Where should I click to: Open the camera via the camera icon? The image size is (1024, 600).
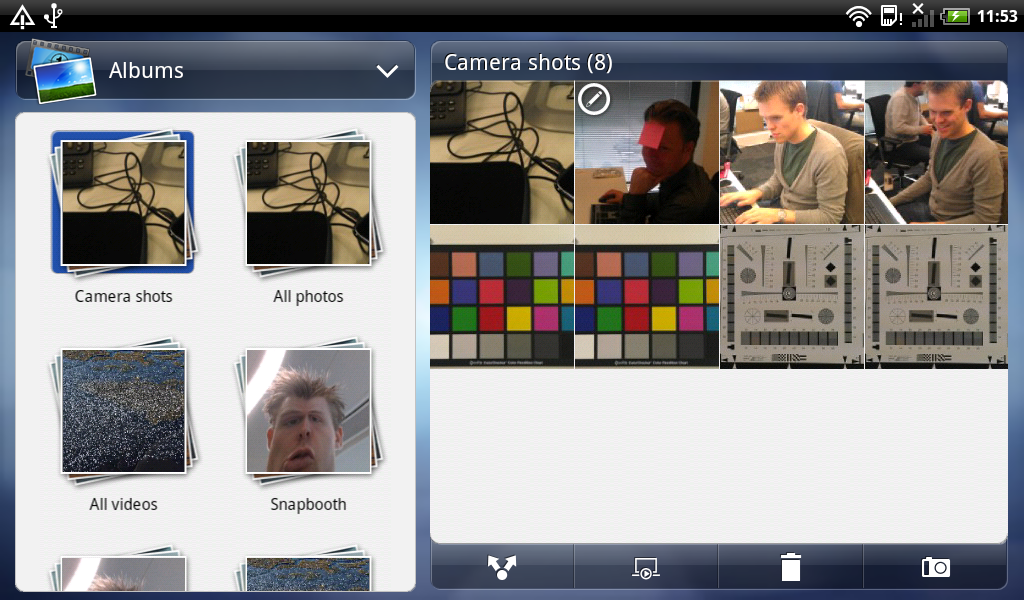(936, 567)
